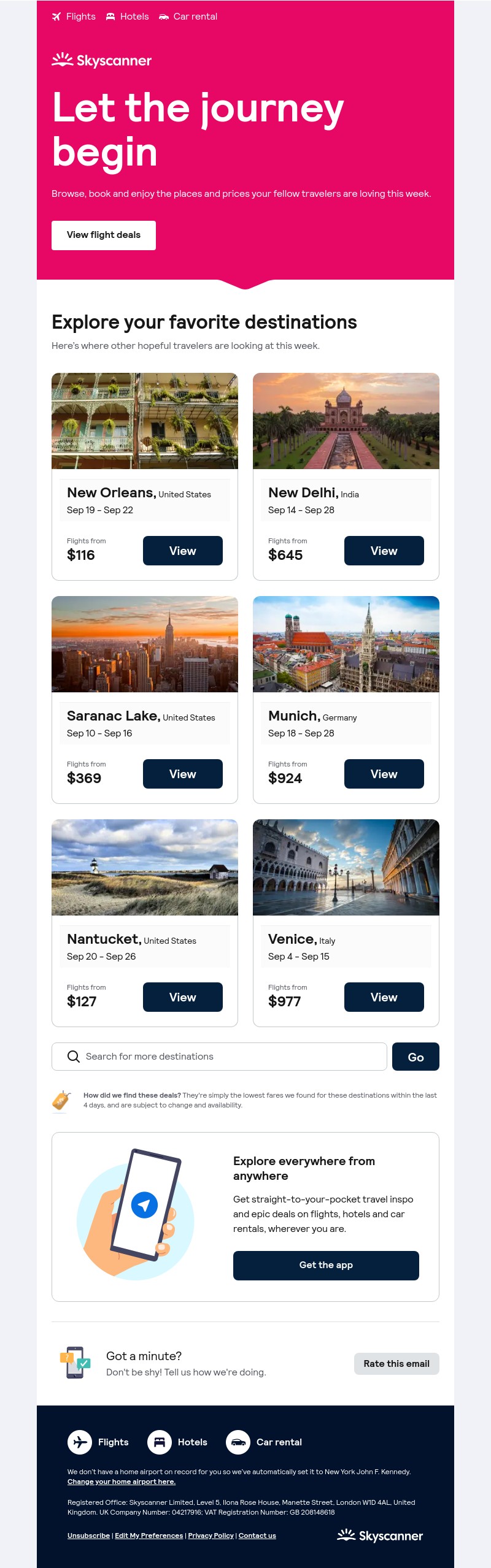Click the Unsubscribe link
The image size is (491, 1568).
(88, 1535)
